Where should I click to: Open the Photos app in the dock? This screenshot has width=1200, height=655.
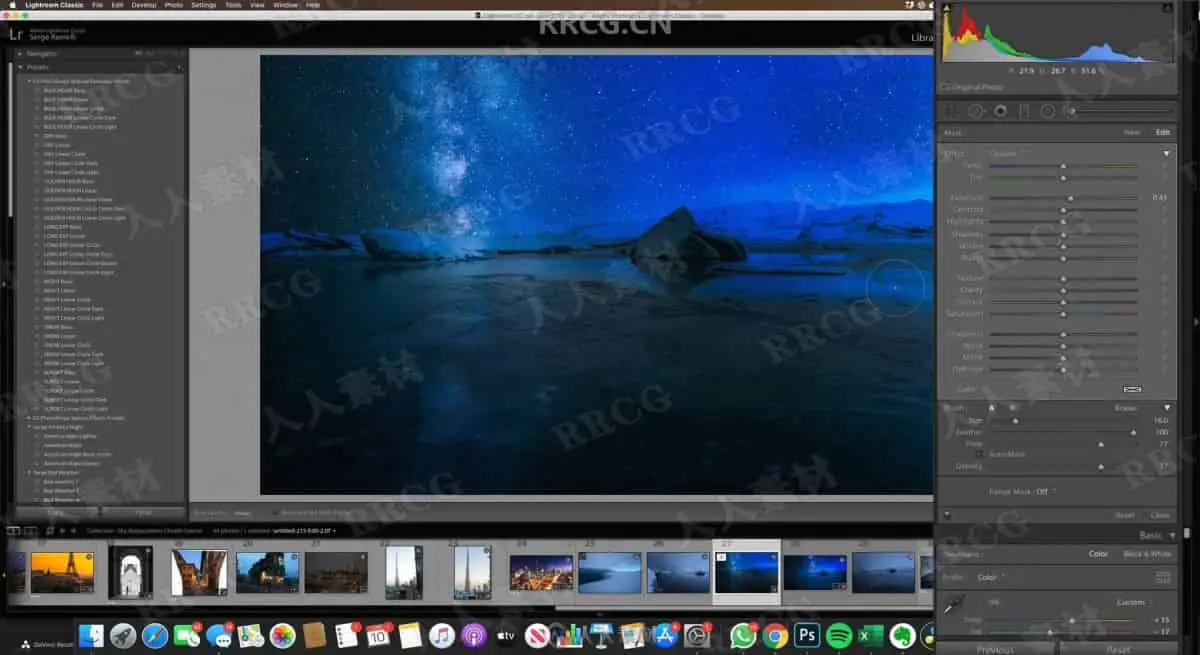(x=283, y=635)
